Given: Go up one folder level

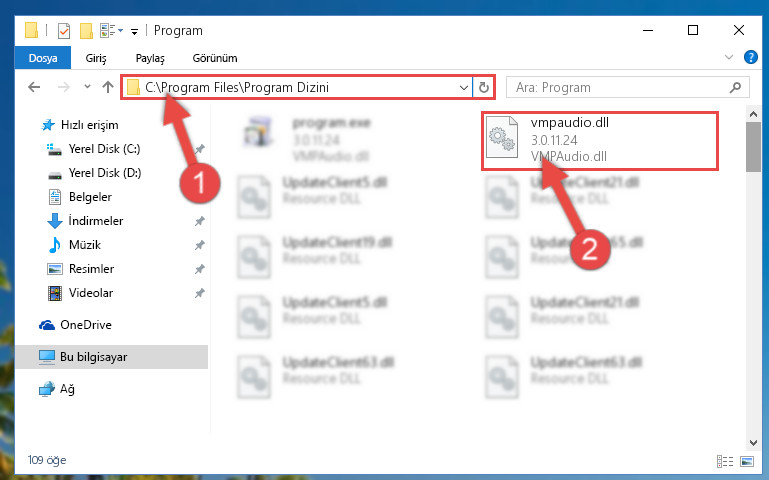Looking at the screenshot, I should point(107,87).
